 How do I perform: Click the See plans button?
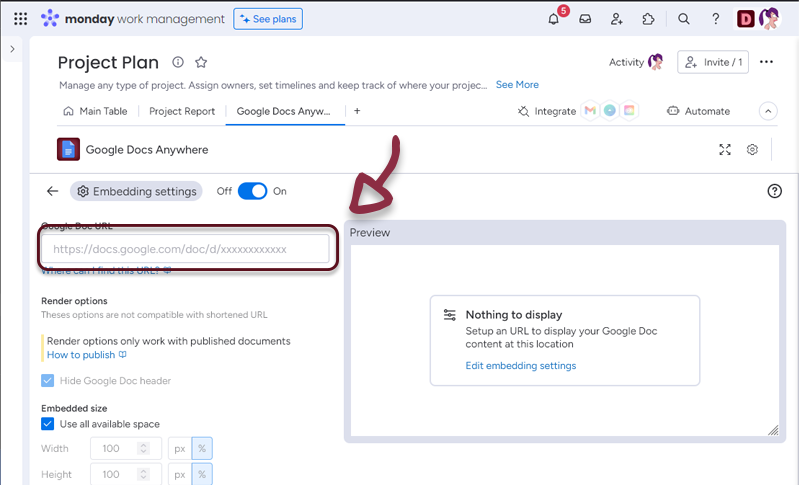click(x=268, y=19)
